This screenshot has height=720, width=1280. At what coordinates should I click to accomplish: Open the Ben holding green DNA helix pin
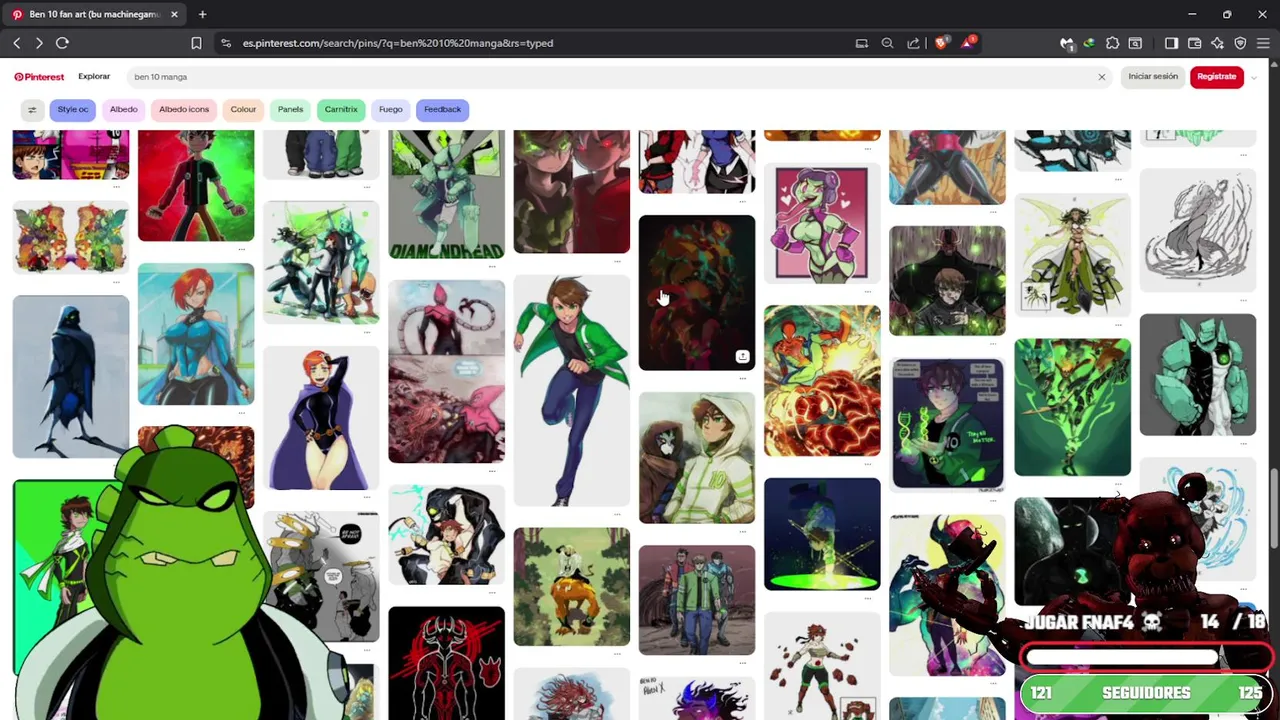[x=947, y=424]
